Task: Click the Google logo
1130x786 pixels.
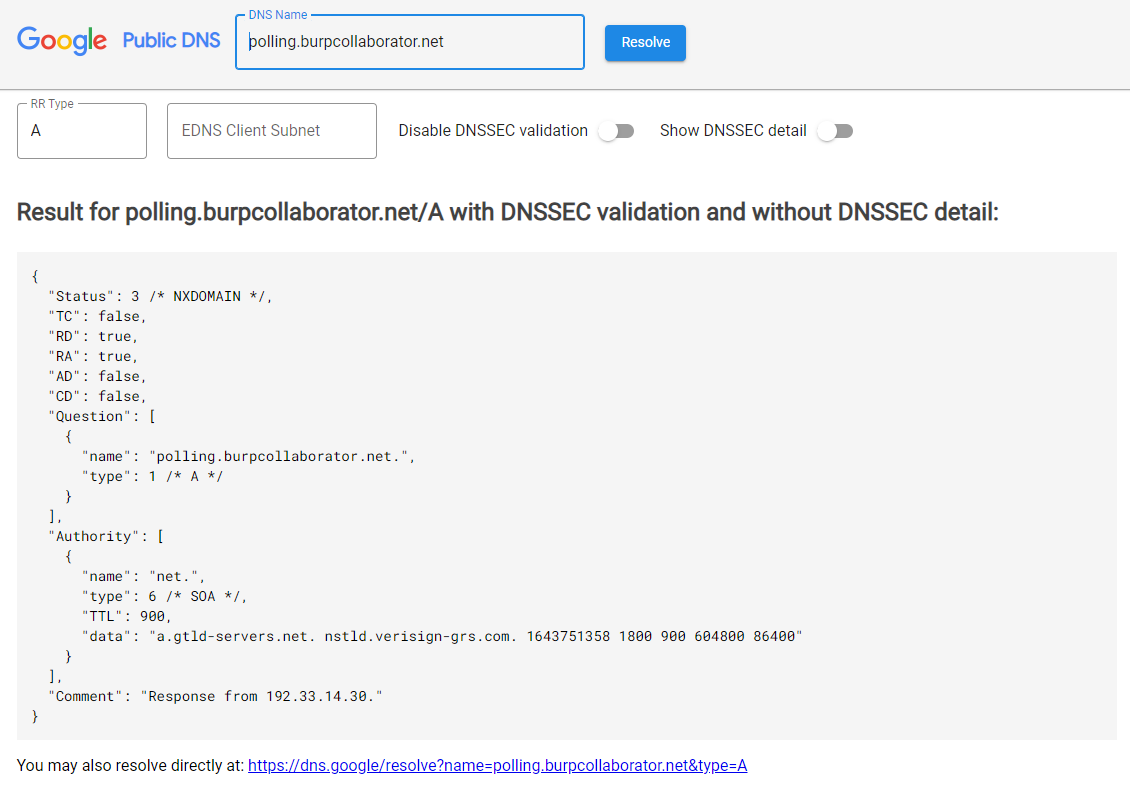Action: coord(62,41)
